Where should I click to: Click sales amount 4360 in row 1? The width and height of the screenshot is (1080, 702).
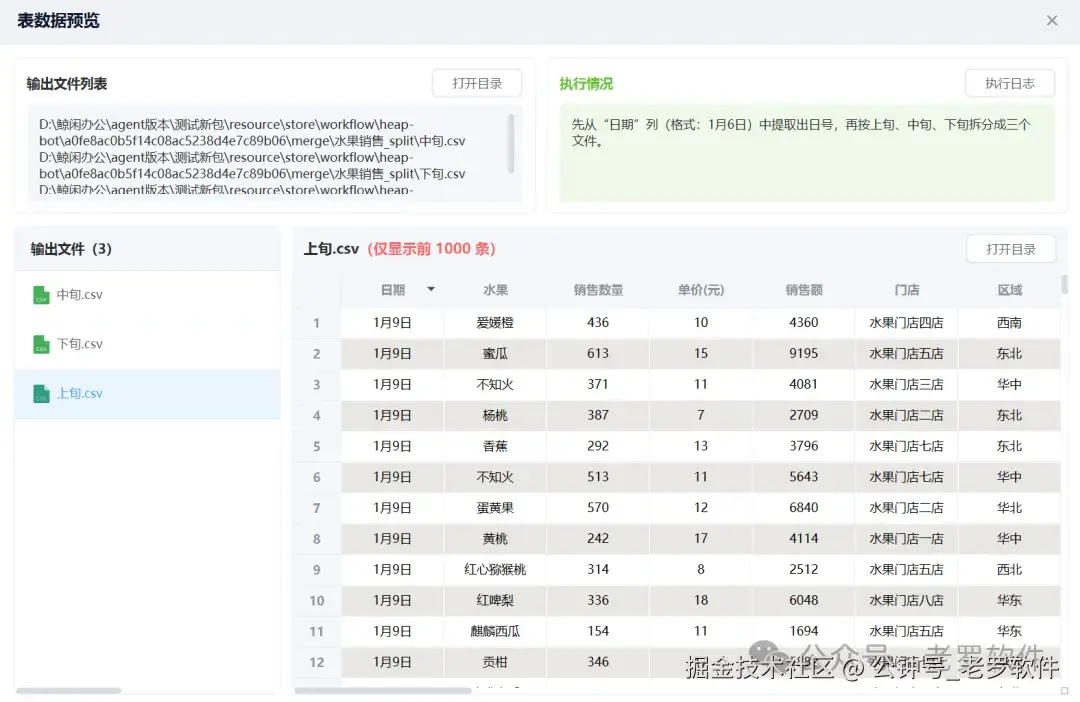804,322
